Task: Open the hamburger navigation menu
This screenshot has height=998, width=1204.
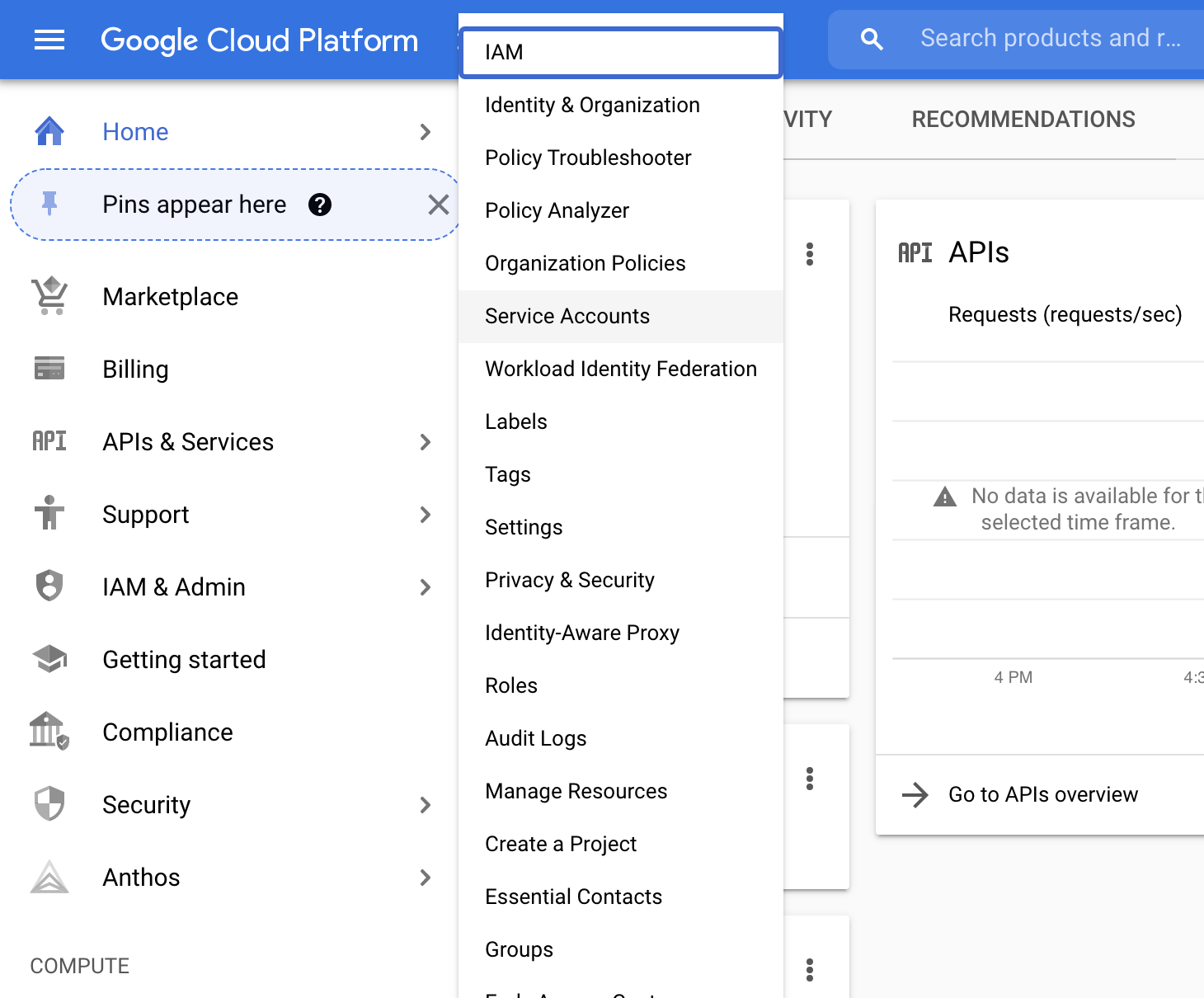Action: (x=49, y=40)
